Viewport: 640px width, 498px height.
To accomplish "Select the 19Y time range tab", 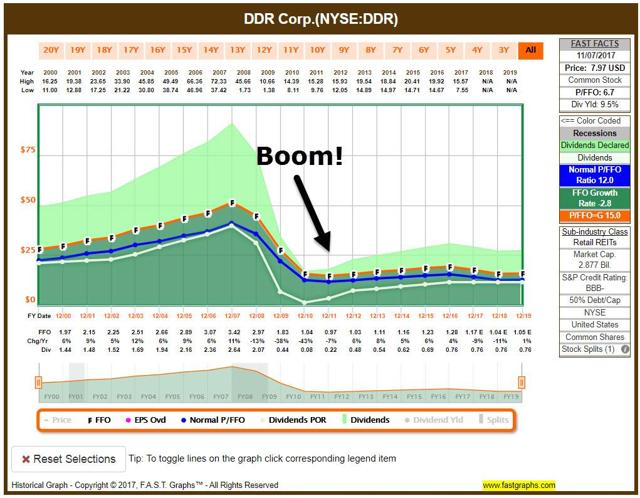I will [x=78, y=50].
